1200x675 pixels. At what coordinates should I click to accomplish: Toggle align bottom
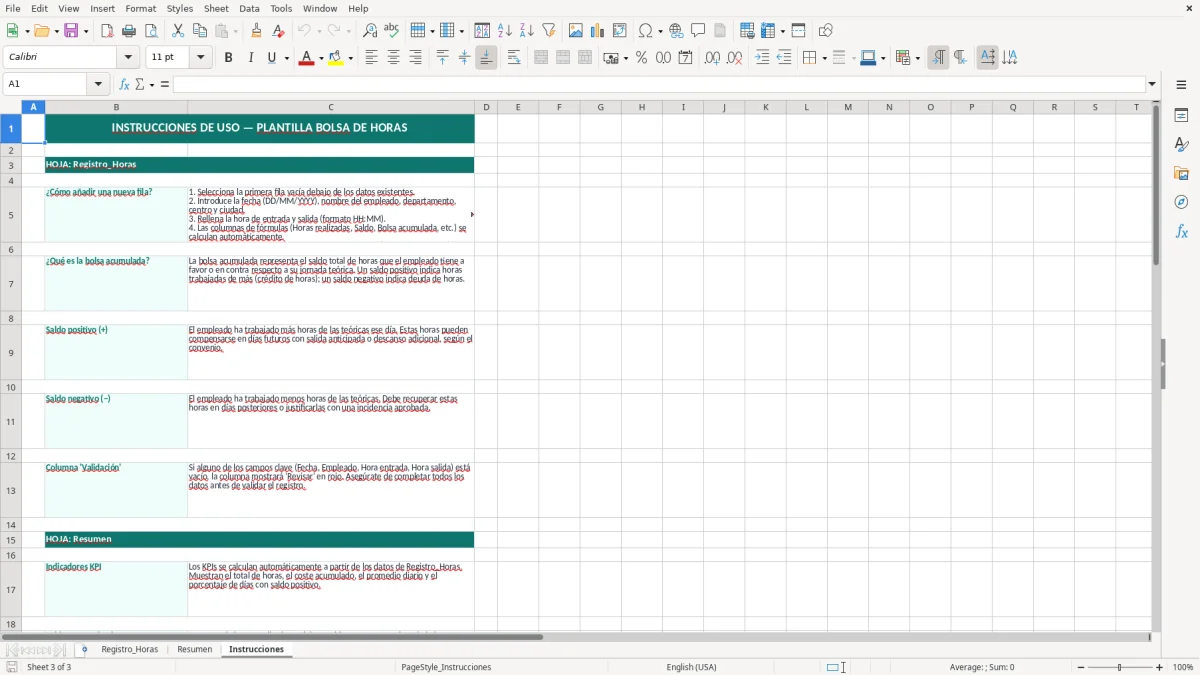point(486,58)
